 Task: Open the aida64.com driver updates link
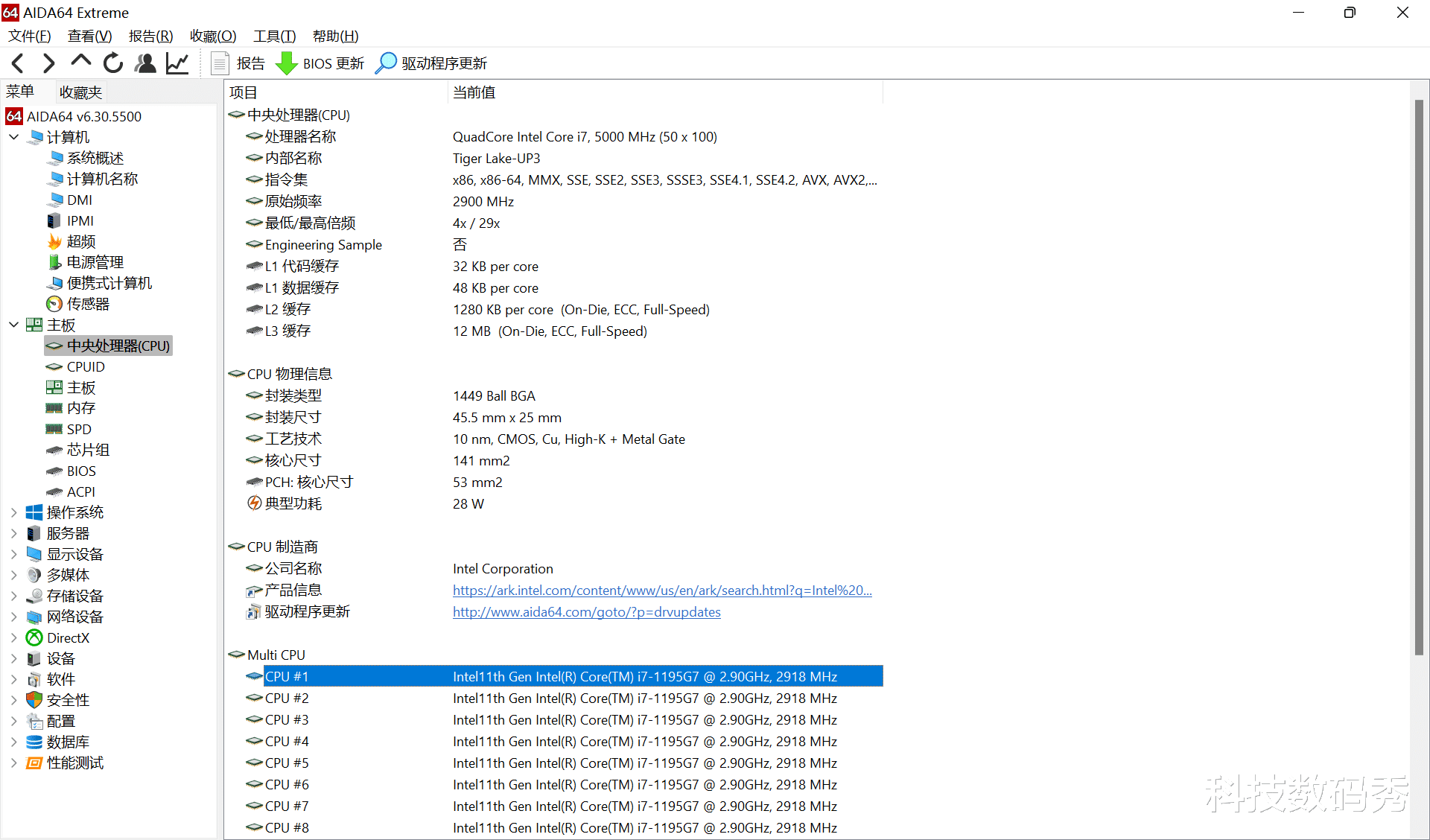586,611
